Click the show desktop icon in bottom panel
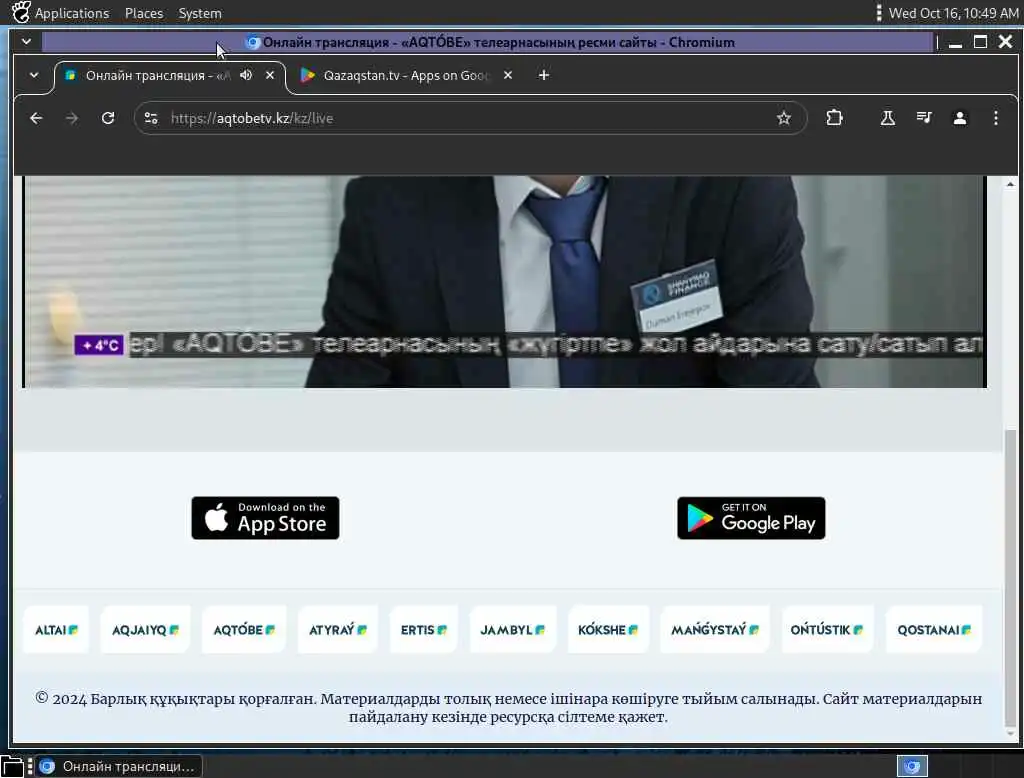The height and width of the screenshot is (778, 1024). point(12,767)
